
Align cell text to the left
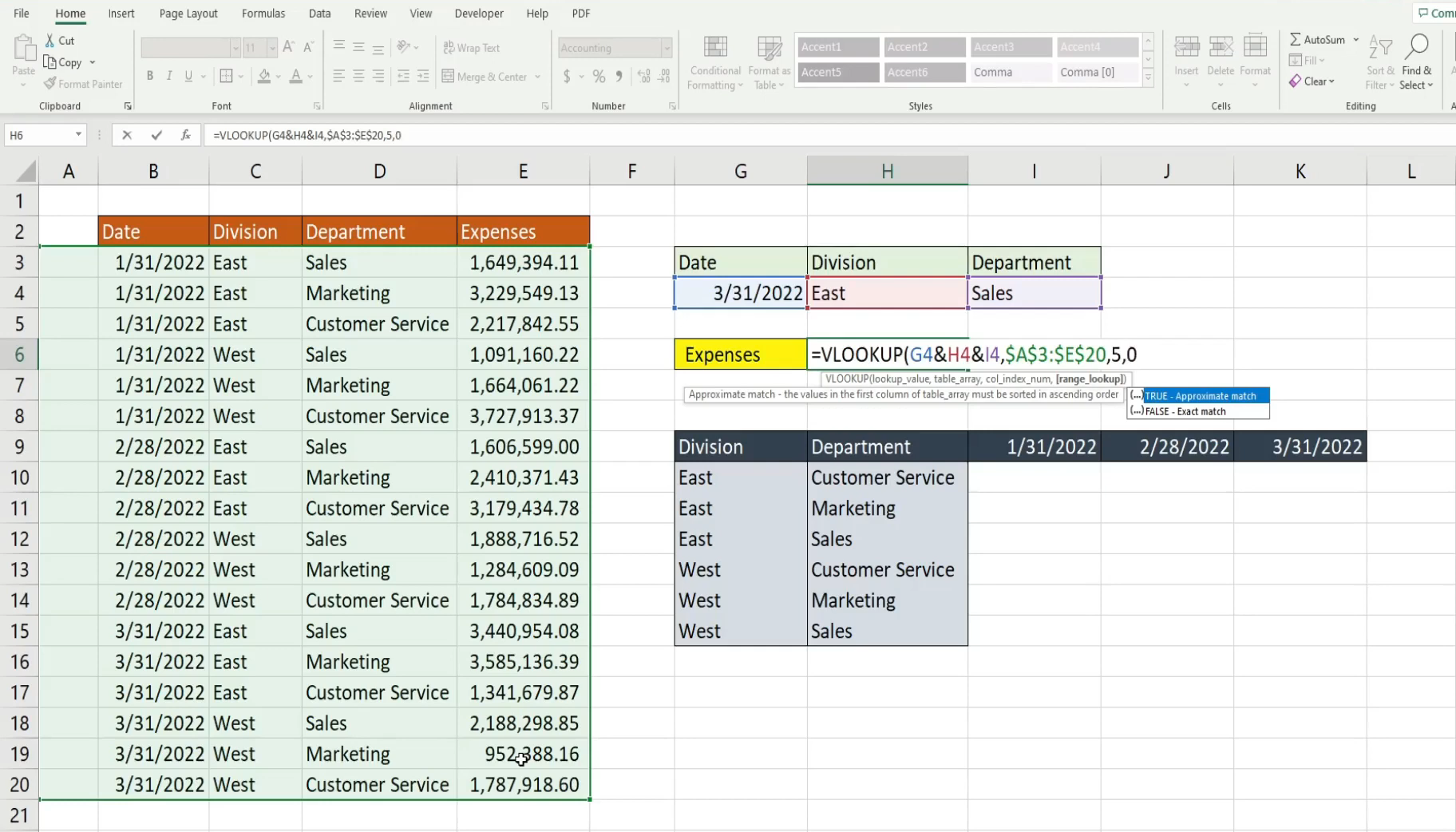click(x=339, y=77)
